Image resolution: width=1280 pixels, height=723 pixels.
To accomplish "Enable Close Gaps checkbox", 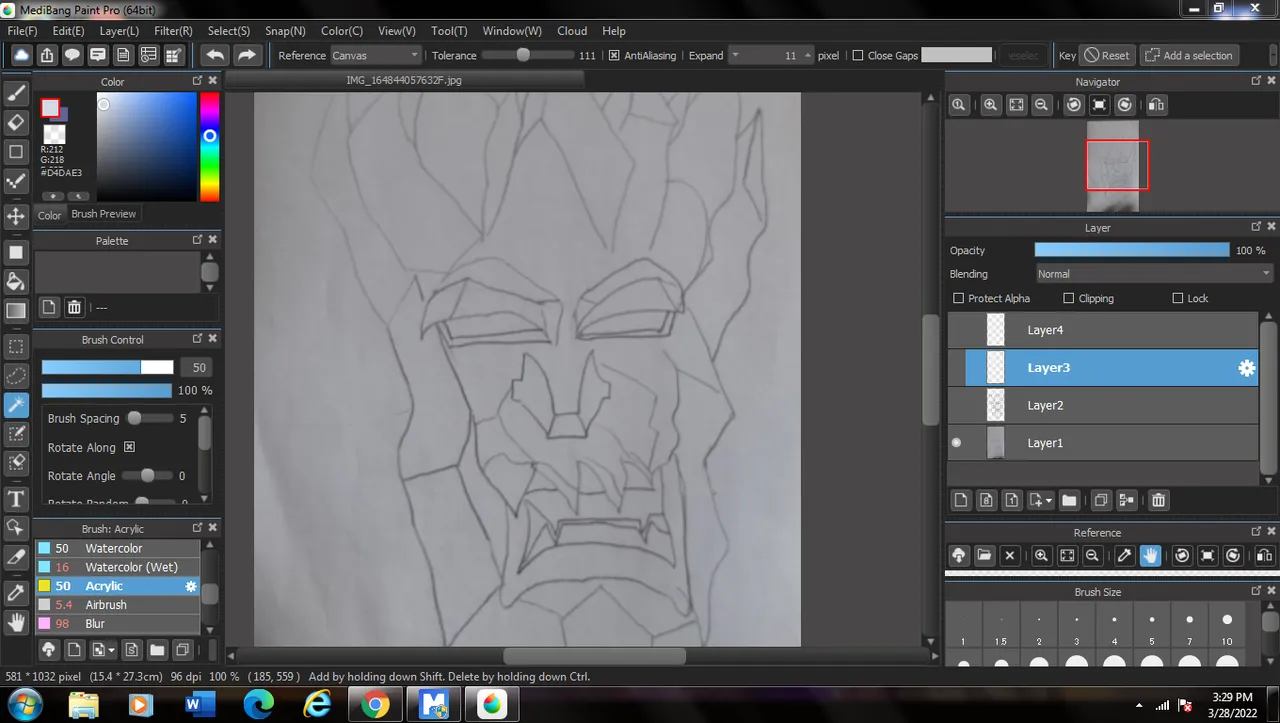I will (x=857, y=56).
